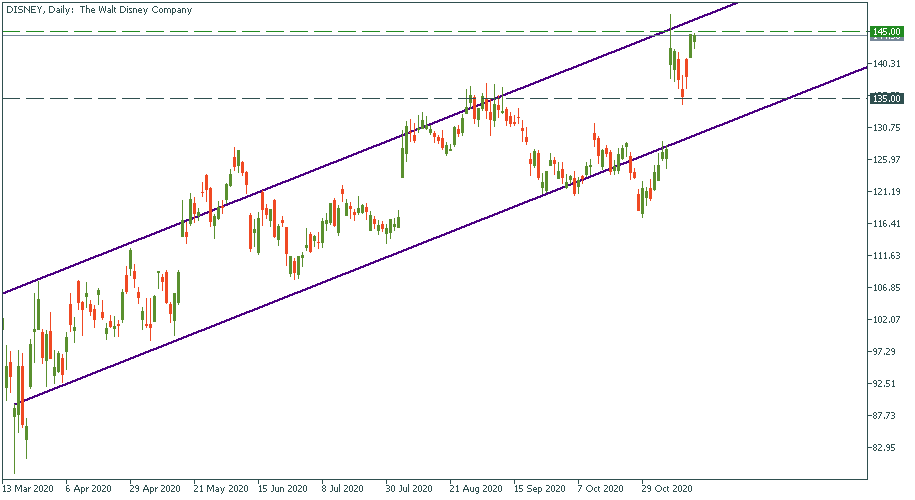The image size is (915, 500).
Task: Click the 102.07 price axis value
Action: click(x=886, y=320)
